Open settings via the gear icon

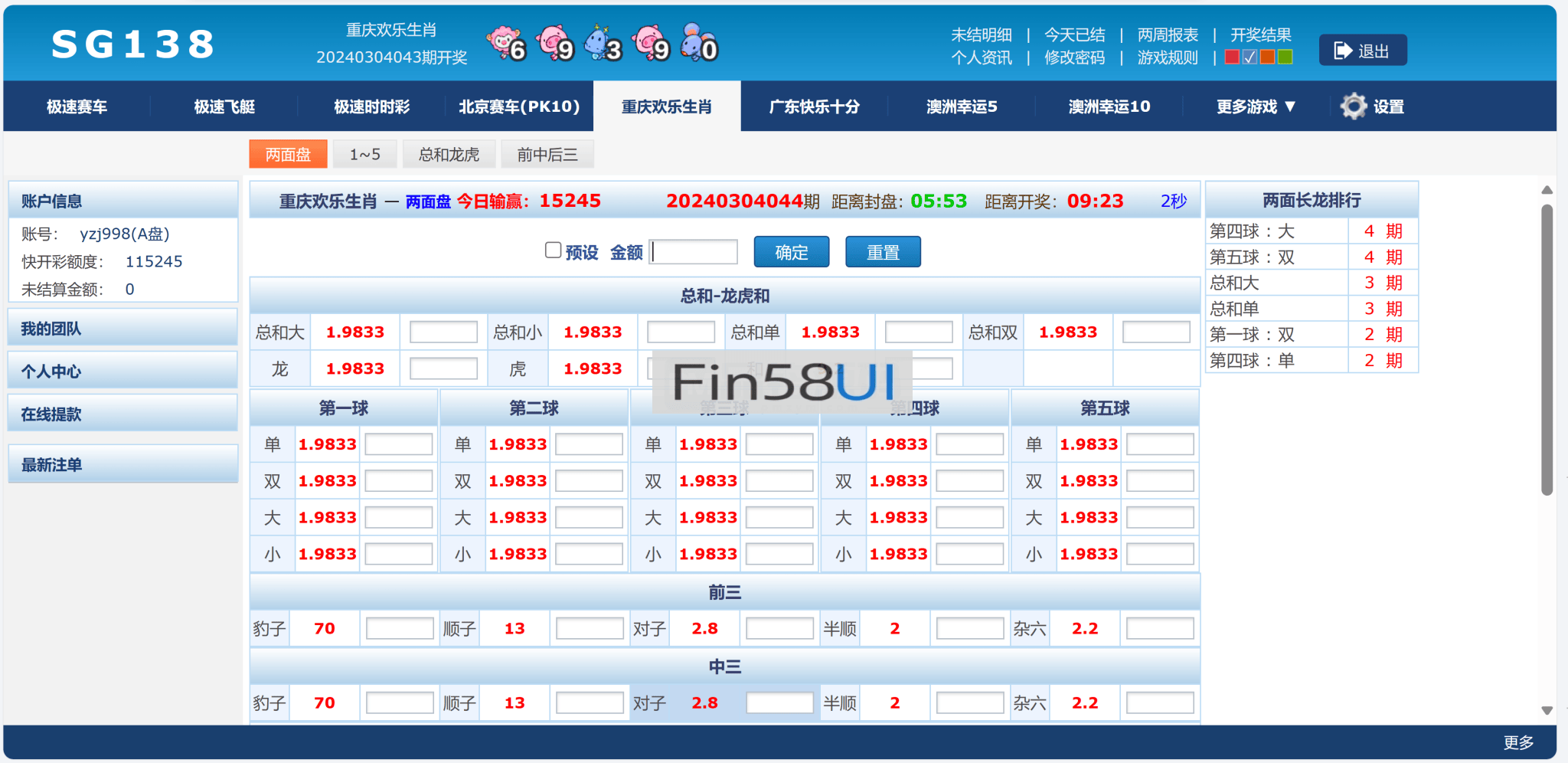tap(1353, 106)
